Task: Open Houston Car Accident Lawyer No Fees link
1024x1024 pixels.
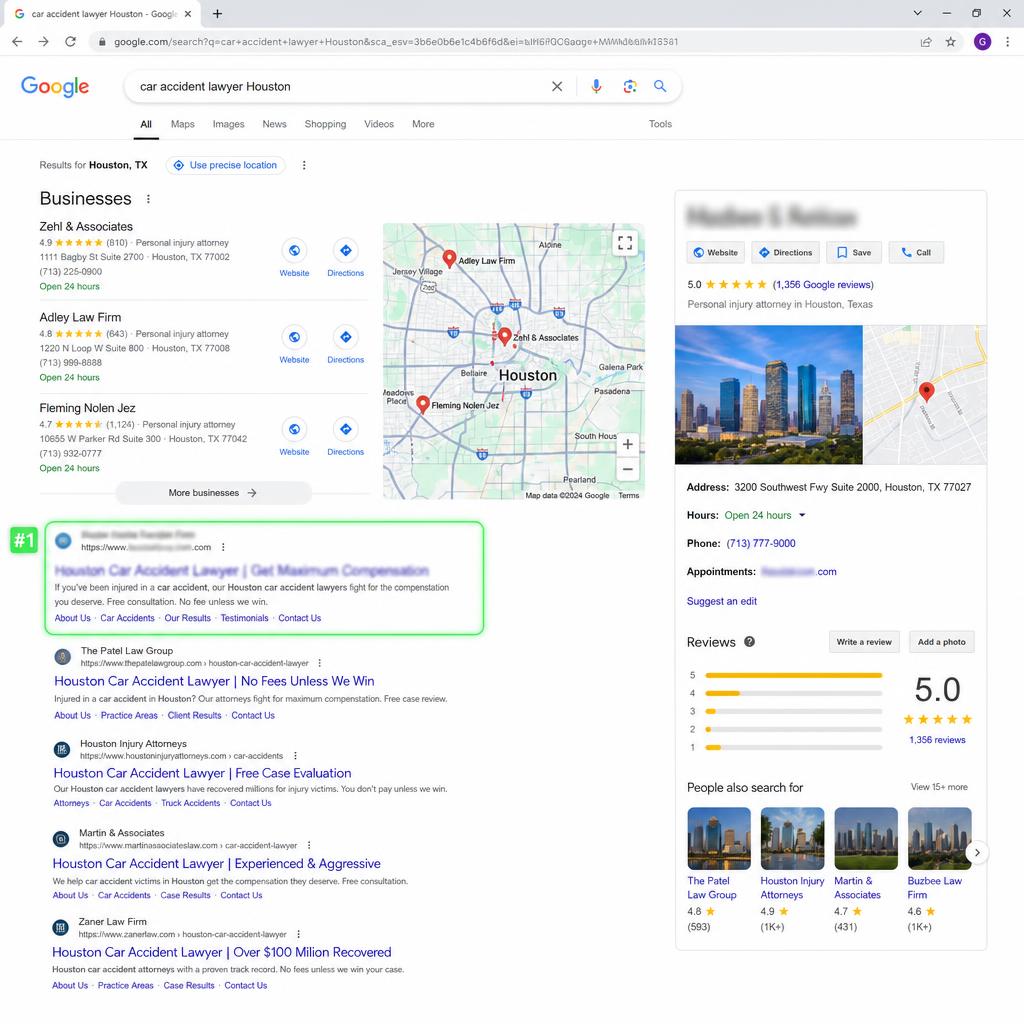Action: pos(214,681)
